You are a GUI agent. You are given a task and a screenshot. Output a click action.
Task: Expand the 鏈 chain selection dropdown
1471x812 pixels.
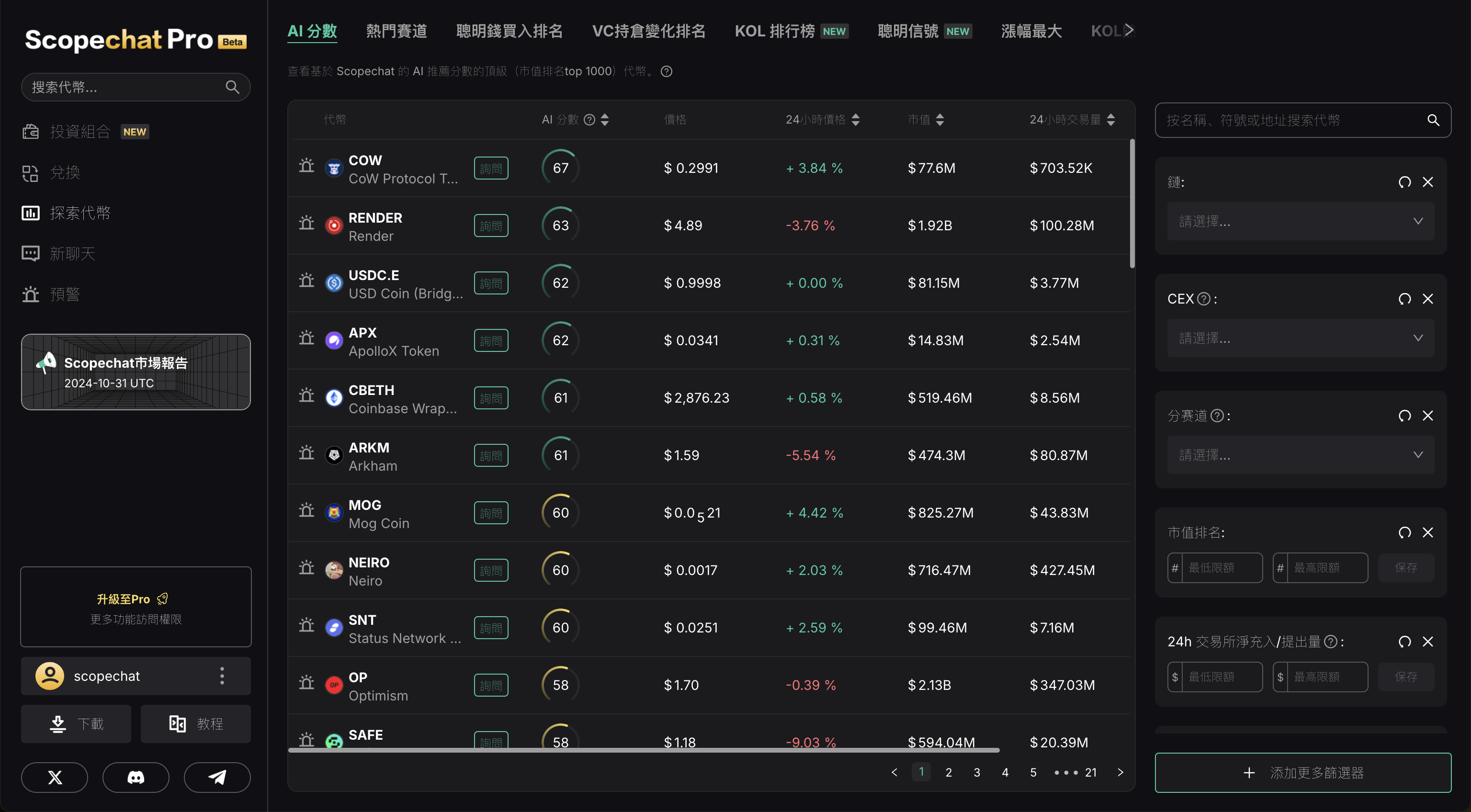(1300, 221)
